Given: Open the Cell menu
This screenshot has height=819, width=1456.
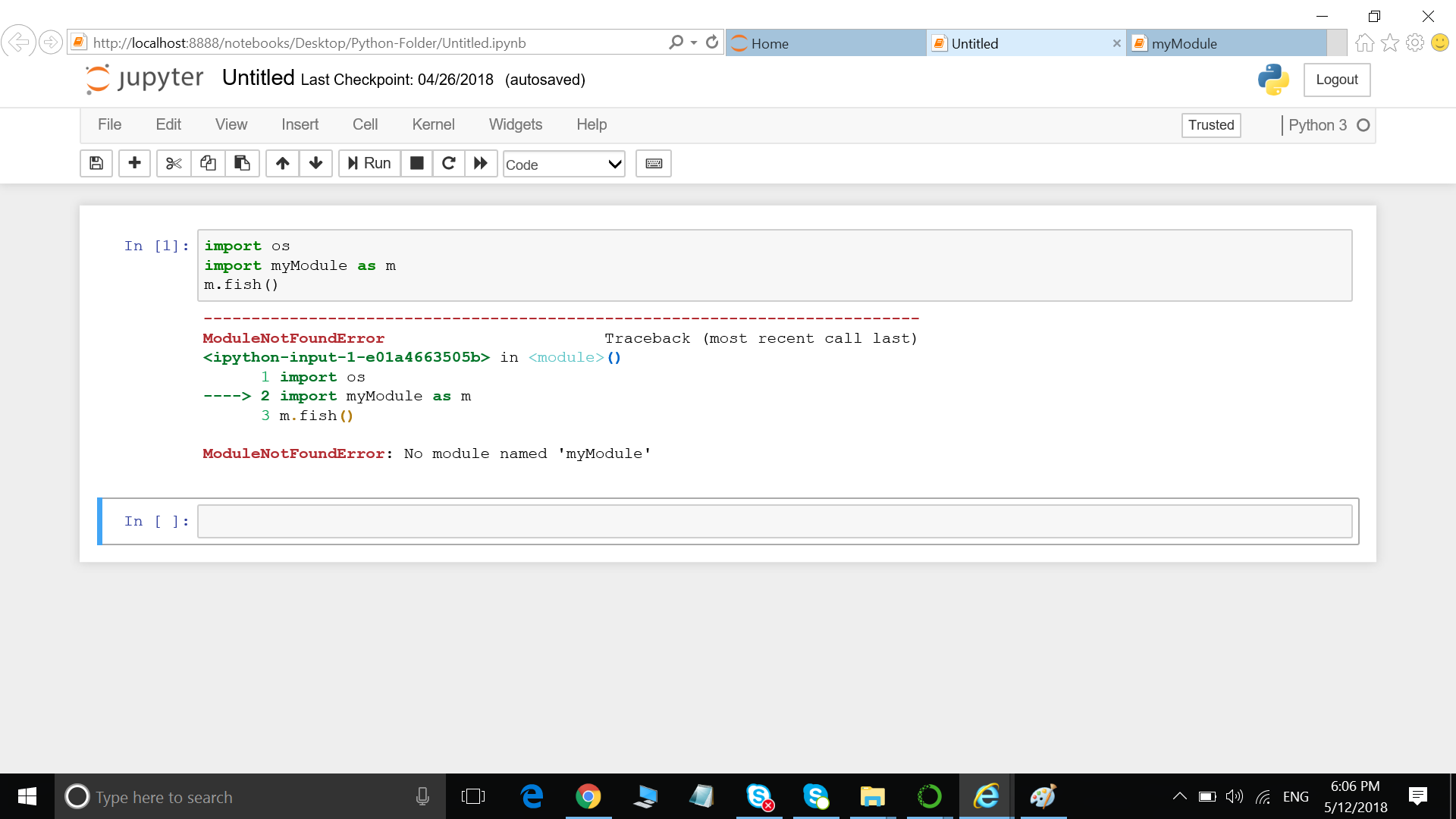Looking at the screenshot, I should (364, 124).
